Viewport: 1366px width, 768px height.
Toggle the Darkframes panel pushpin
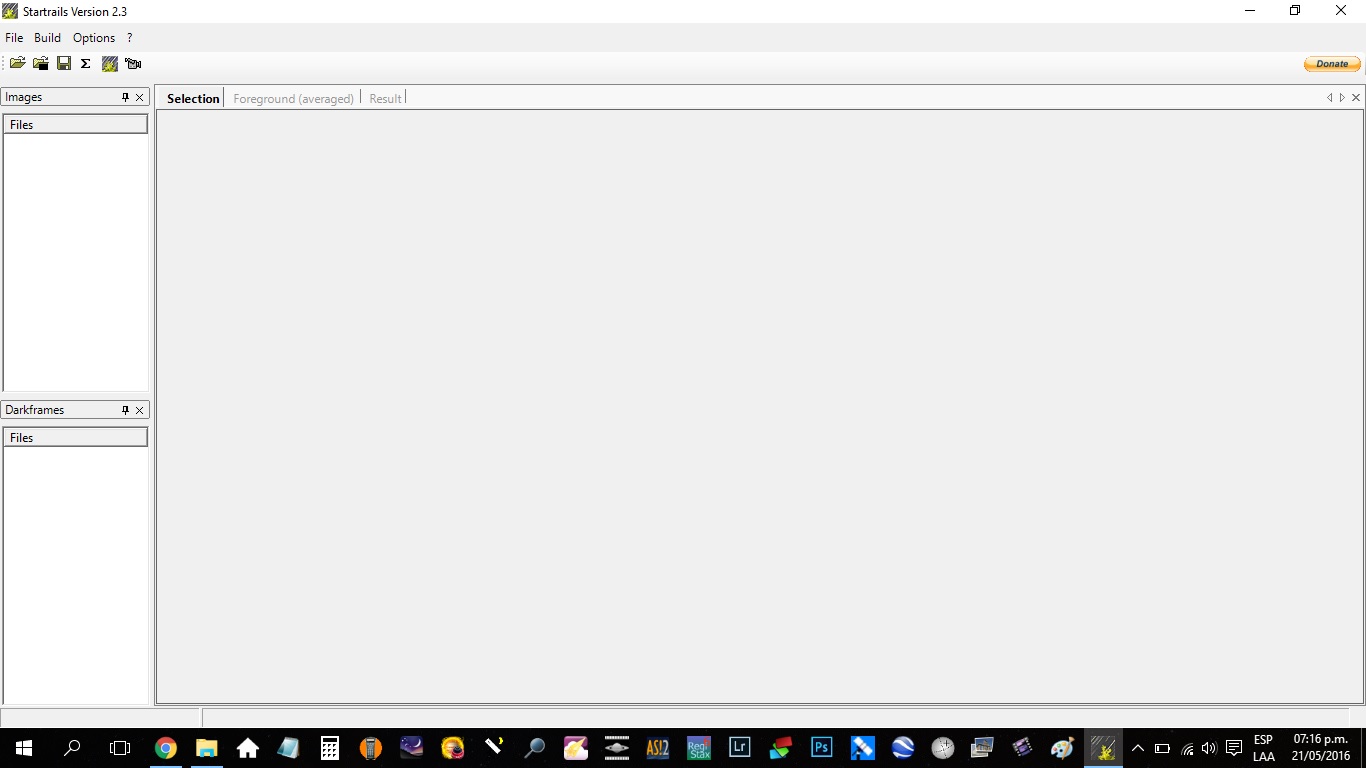pos(125,410)
